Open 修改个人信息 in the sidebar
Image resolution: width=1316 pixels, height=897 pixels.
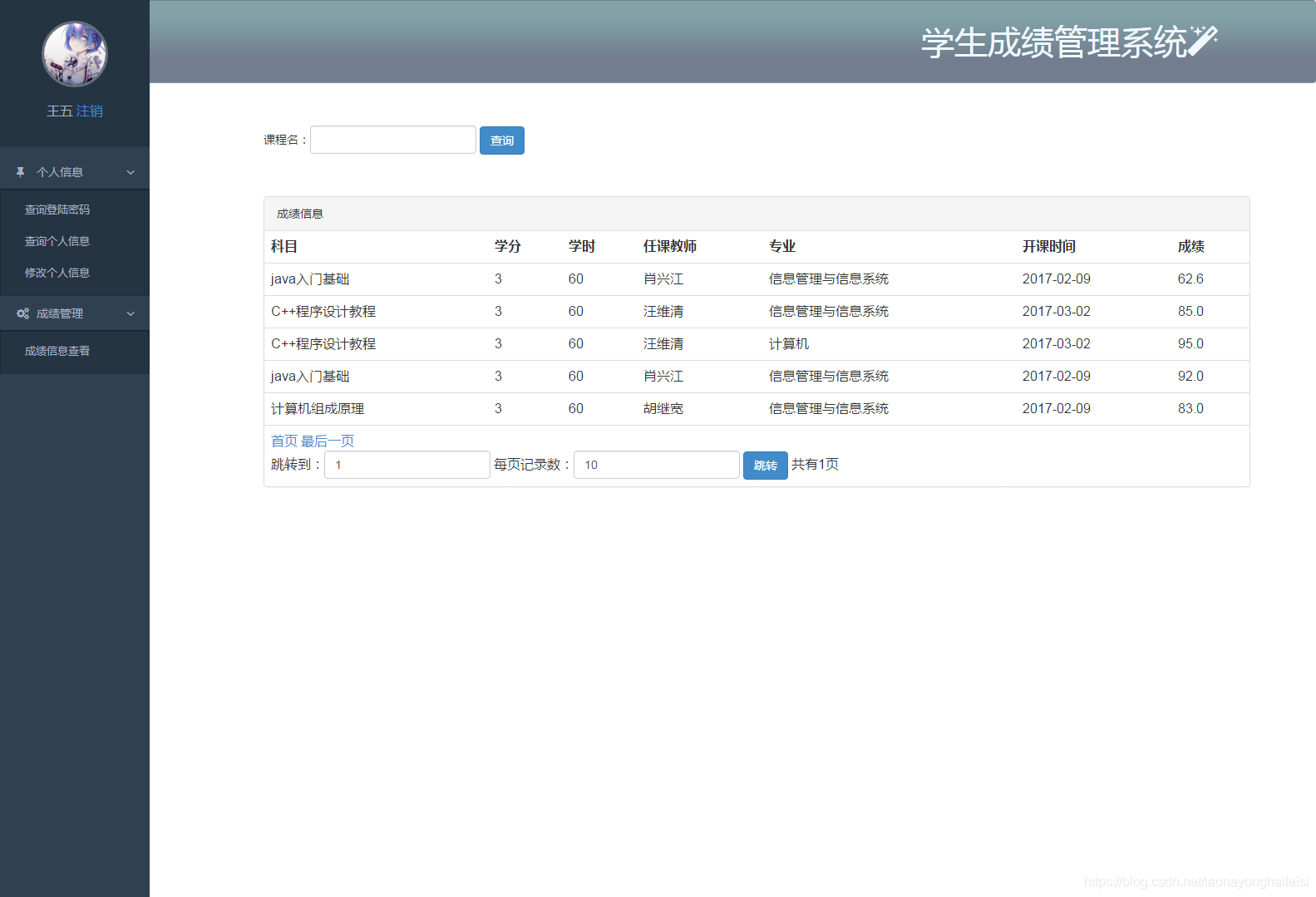[x=57, y=273]
